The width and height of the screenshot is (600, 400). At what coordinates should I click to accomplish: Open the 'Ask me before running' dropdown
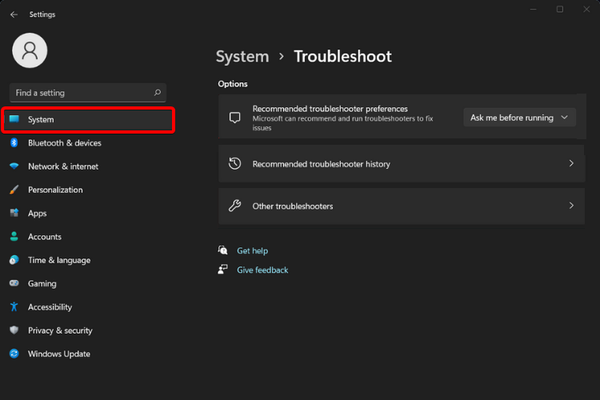(520, 117)
